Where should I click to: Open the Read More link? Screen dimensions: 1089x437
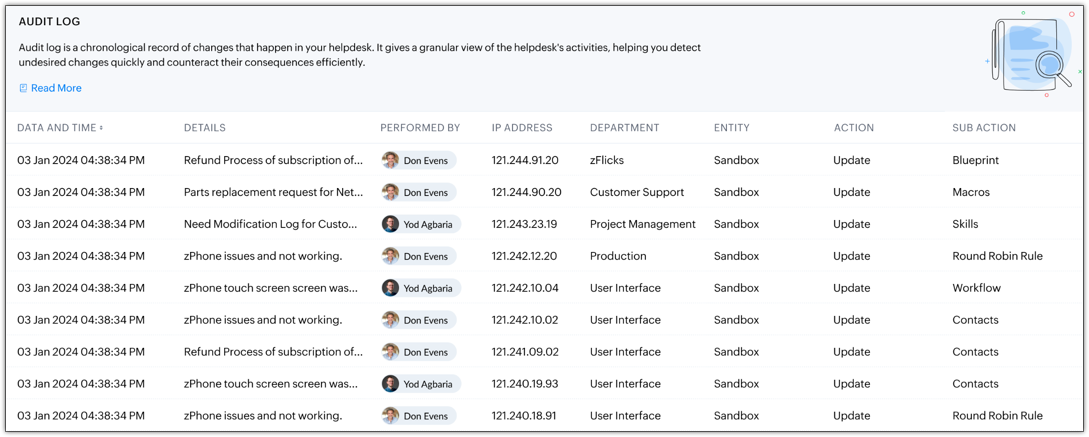tap(56, 88)
